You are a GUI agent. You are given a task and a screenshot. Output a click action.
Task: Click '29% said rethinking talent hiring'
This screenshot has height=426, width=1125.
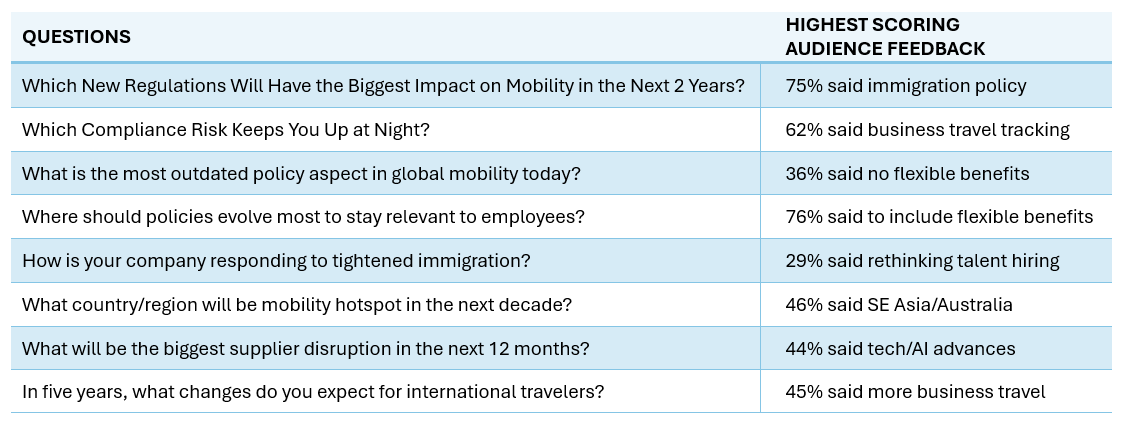(923, 261)
